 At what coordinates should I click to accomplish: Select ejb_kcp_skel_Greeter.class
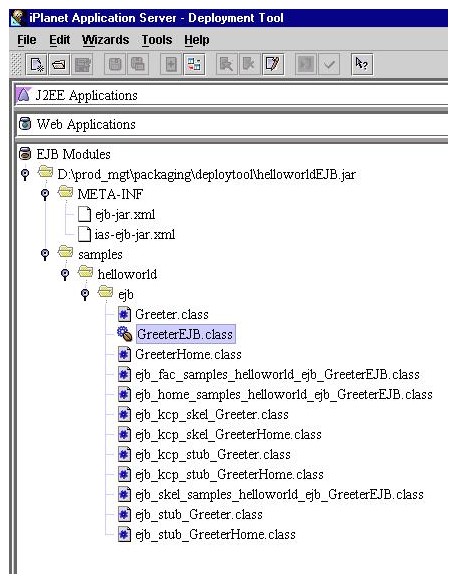coord(212,415)
